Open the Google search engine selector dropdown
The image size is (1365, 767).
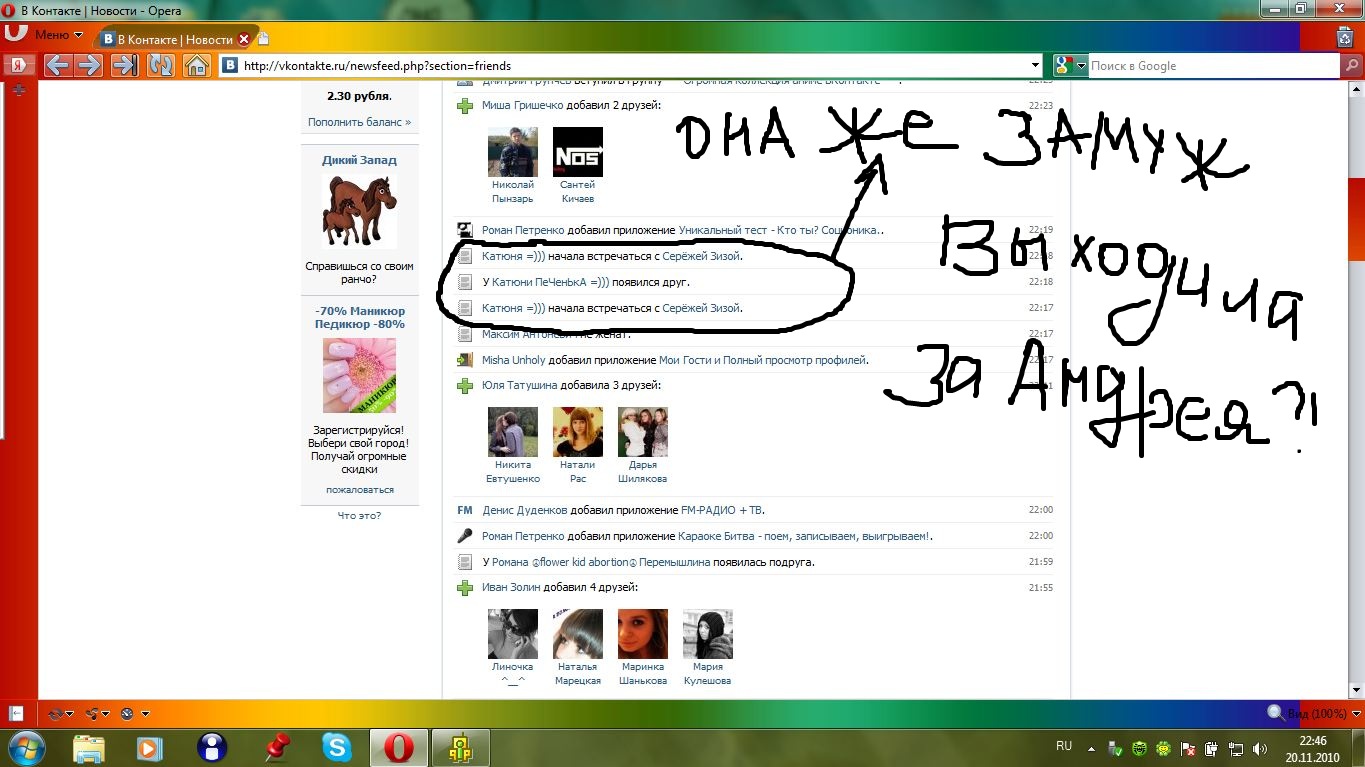(1069, 66)
